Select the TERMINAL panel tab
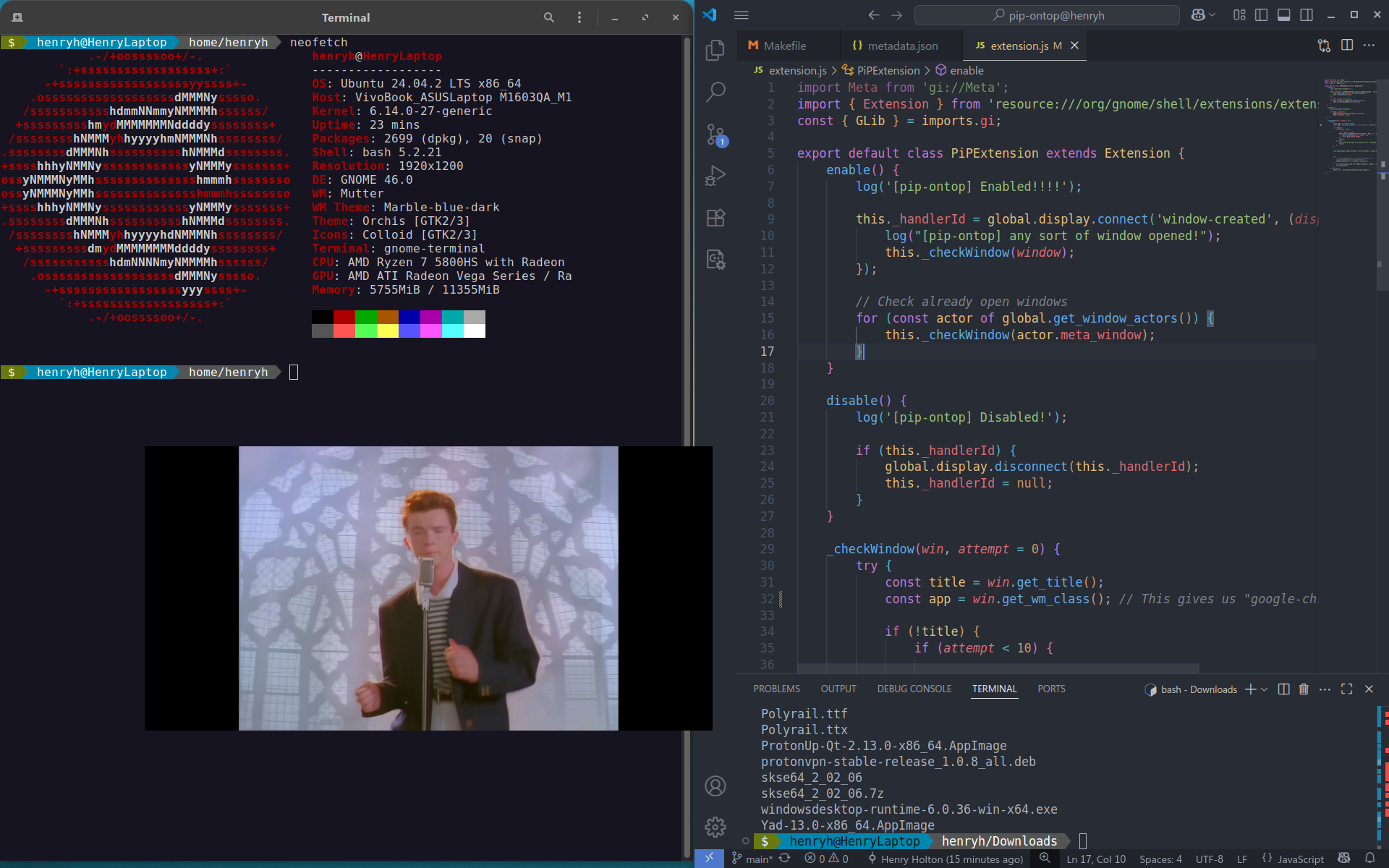The height and width of the screenshot is (868, 1389). coord(995,689)
